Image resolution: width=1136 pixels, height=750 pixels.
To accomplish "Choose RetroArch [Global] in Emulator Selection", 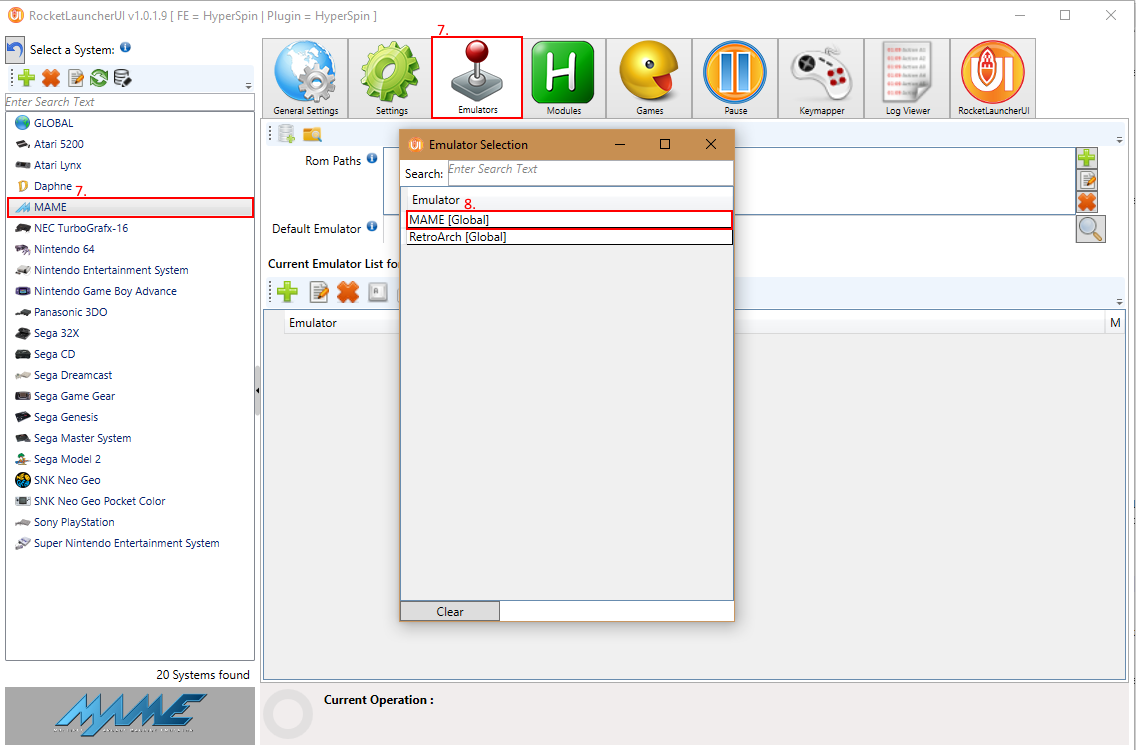I will [x=569, y=237].
